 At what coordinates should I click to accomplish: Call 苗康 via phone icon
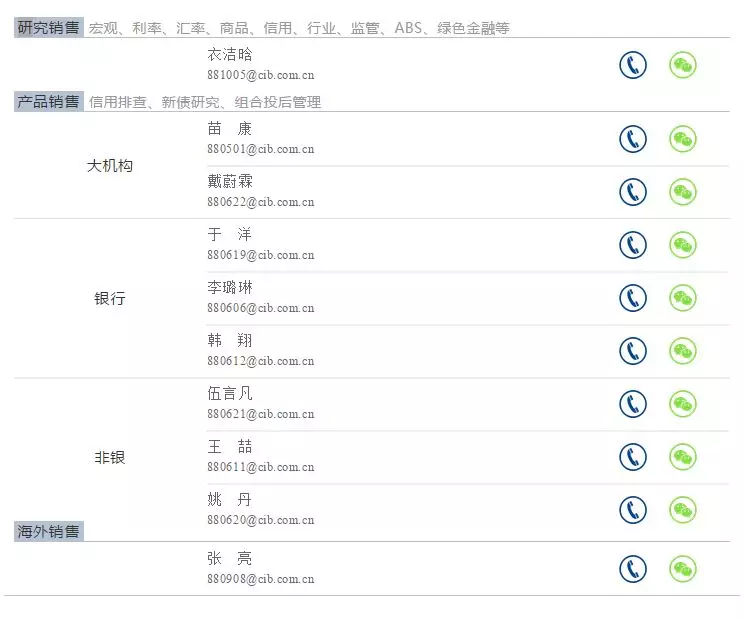632,139
